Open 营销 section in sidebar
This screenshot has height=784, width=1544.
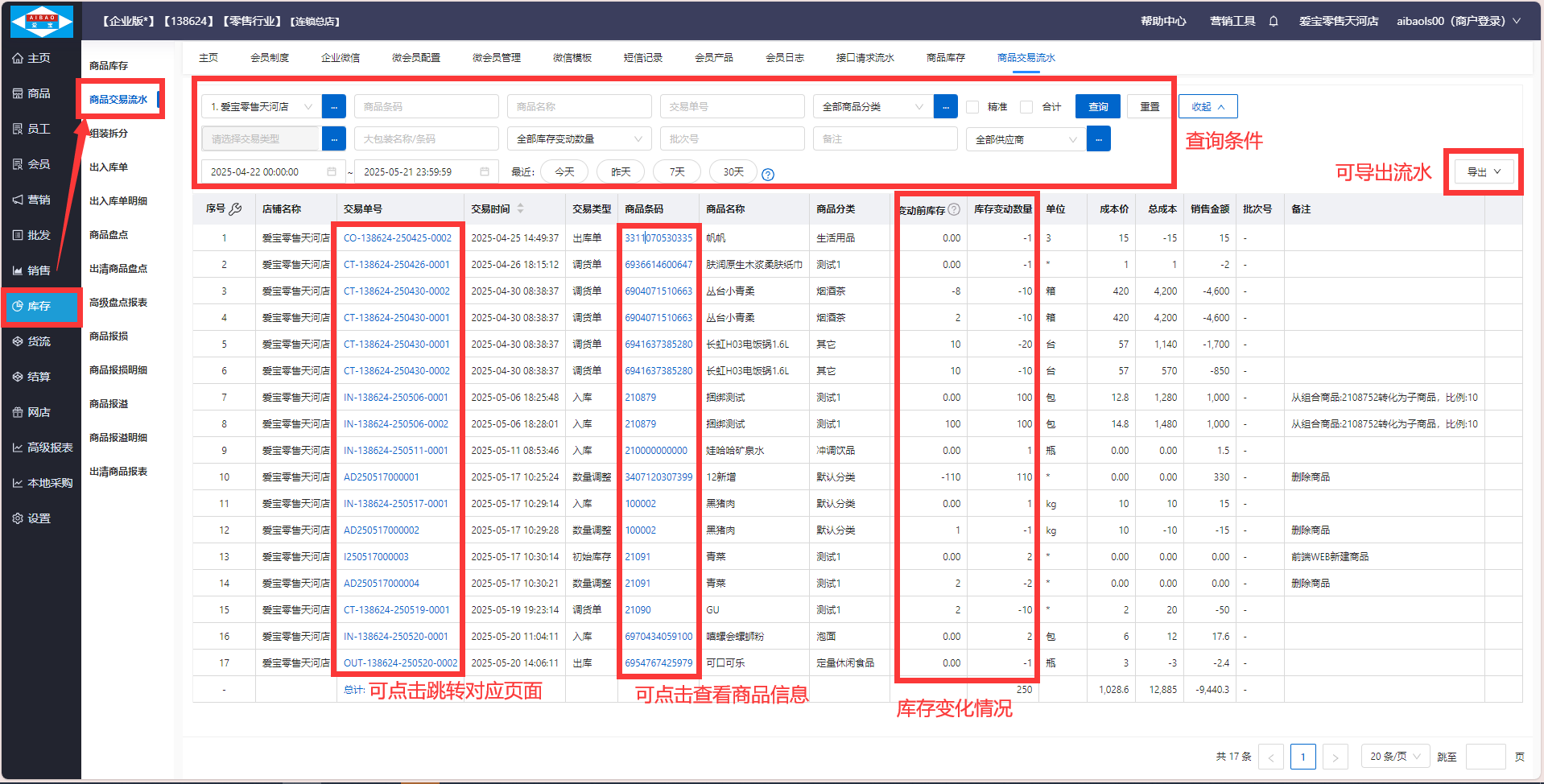click(x=32, y=200)
